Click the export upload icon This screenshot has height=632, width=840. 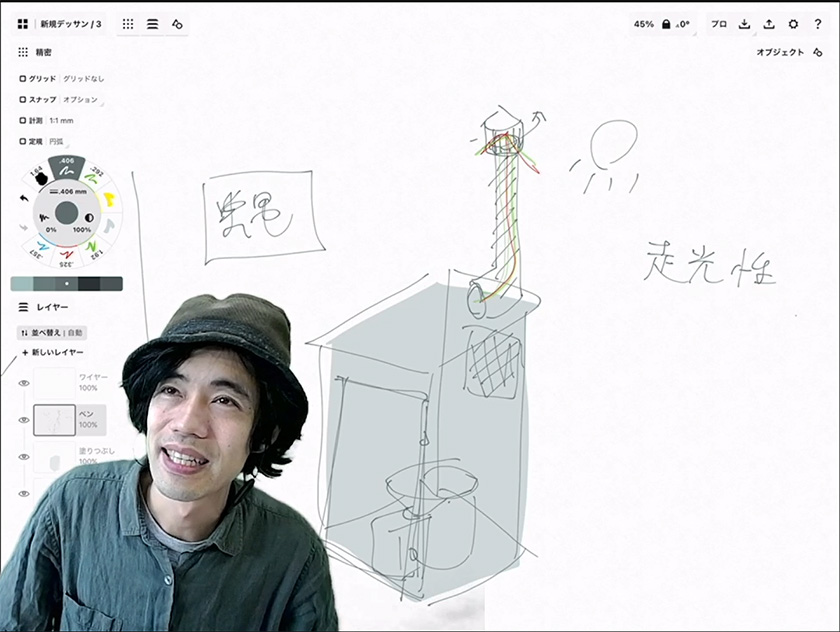(x=769, y=24)
